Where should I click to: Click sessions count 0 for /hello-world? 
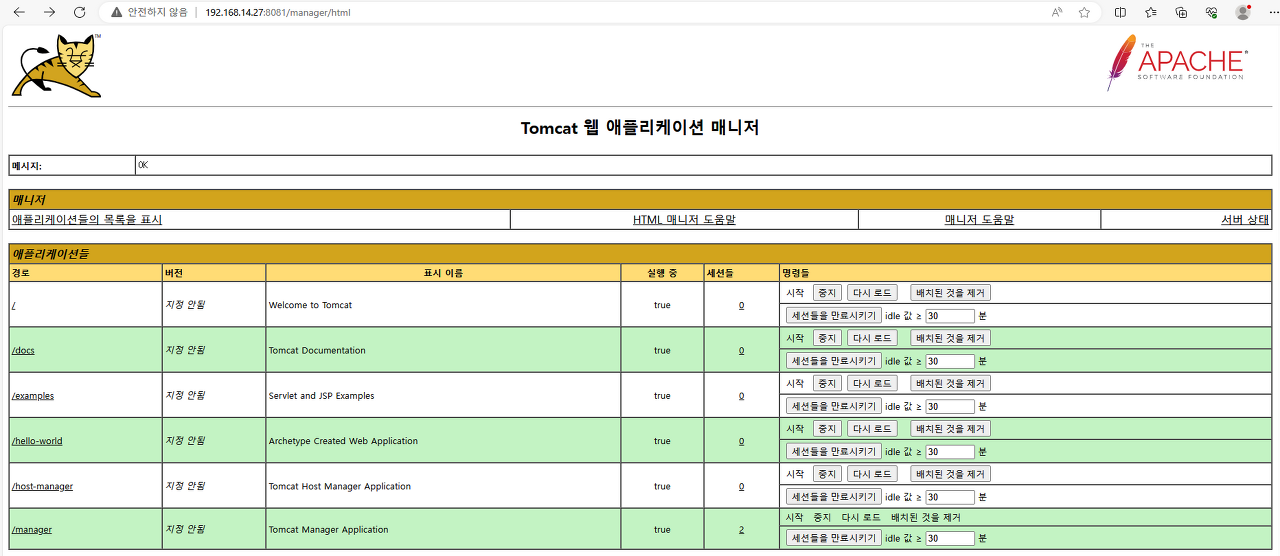point(741,441)
